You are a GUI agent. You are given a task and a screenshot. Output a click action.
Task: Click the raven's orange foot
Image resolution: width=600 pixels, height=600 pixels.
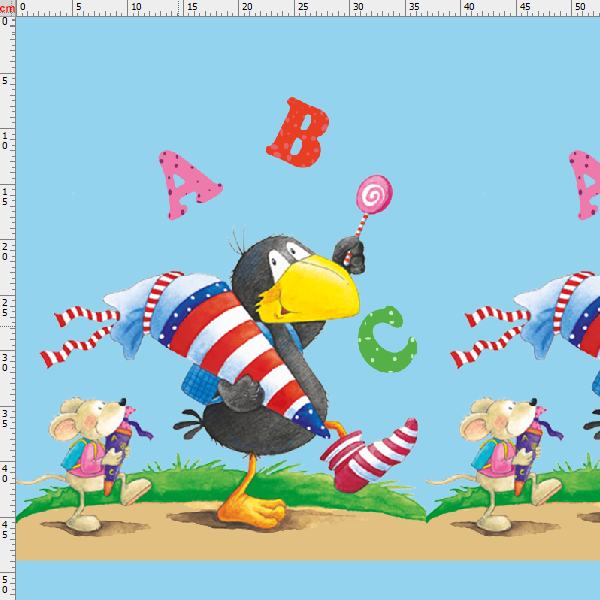(248, 507)
